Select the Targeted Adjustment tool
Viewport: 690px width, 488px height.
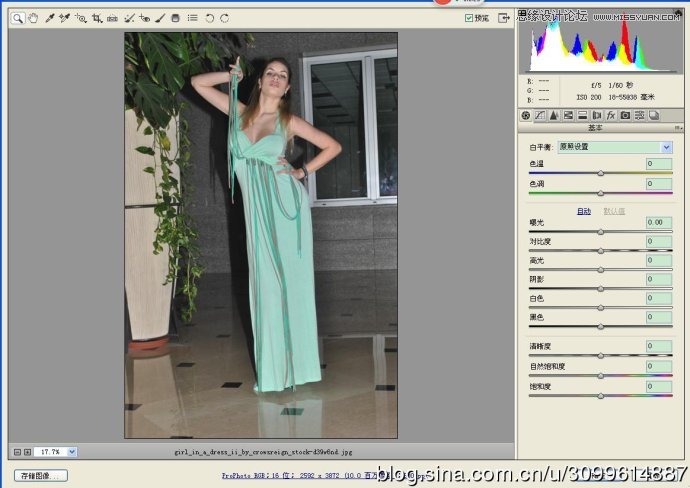point(81,18)
